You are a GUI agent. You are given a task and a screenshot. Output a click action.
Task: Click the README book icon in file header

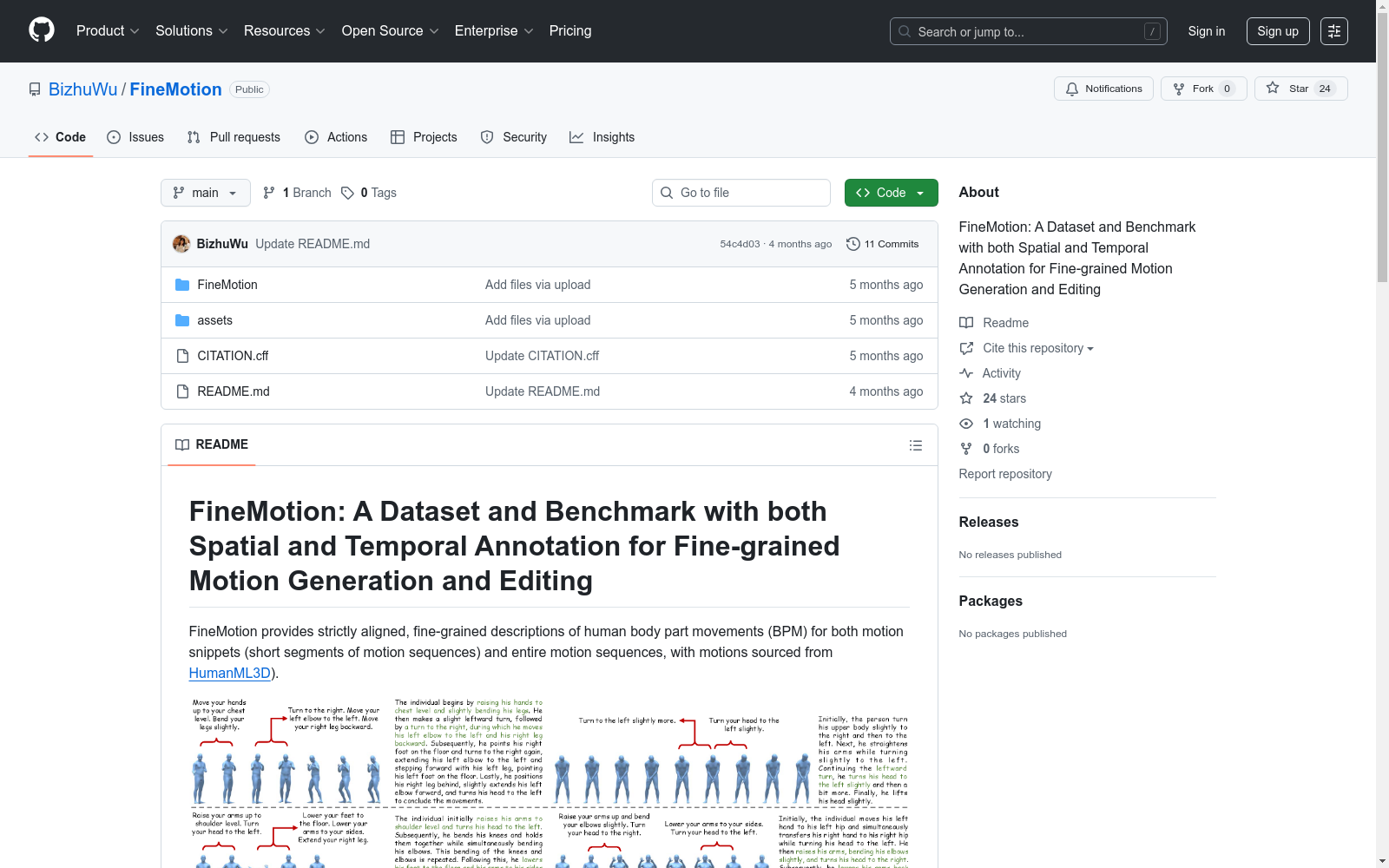[182, 444]
